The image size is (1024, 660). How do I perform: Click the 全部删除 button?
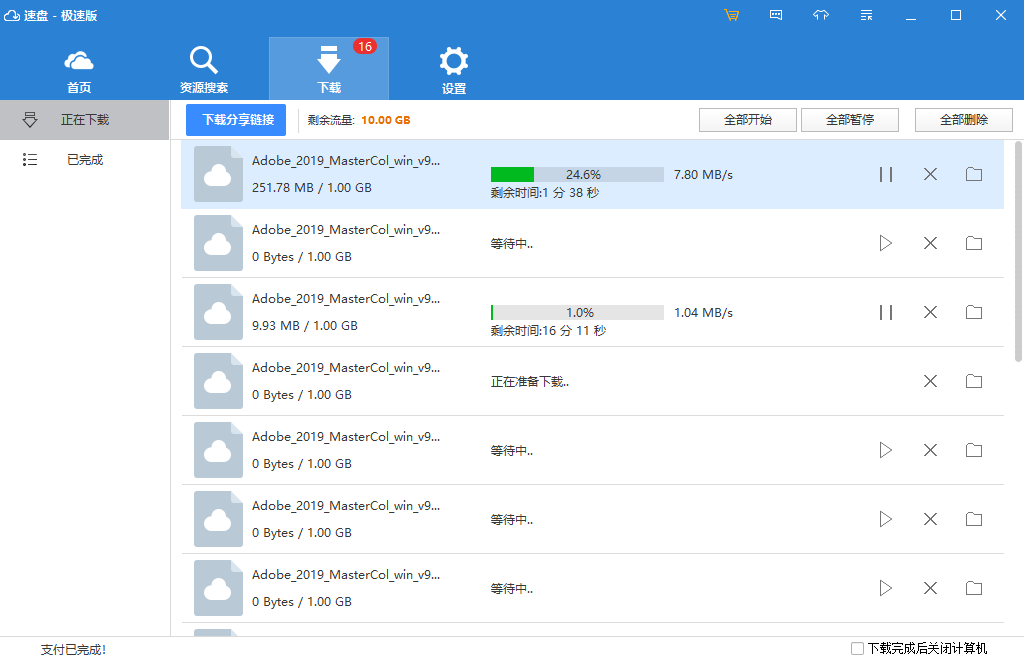pos(964,120)
